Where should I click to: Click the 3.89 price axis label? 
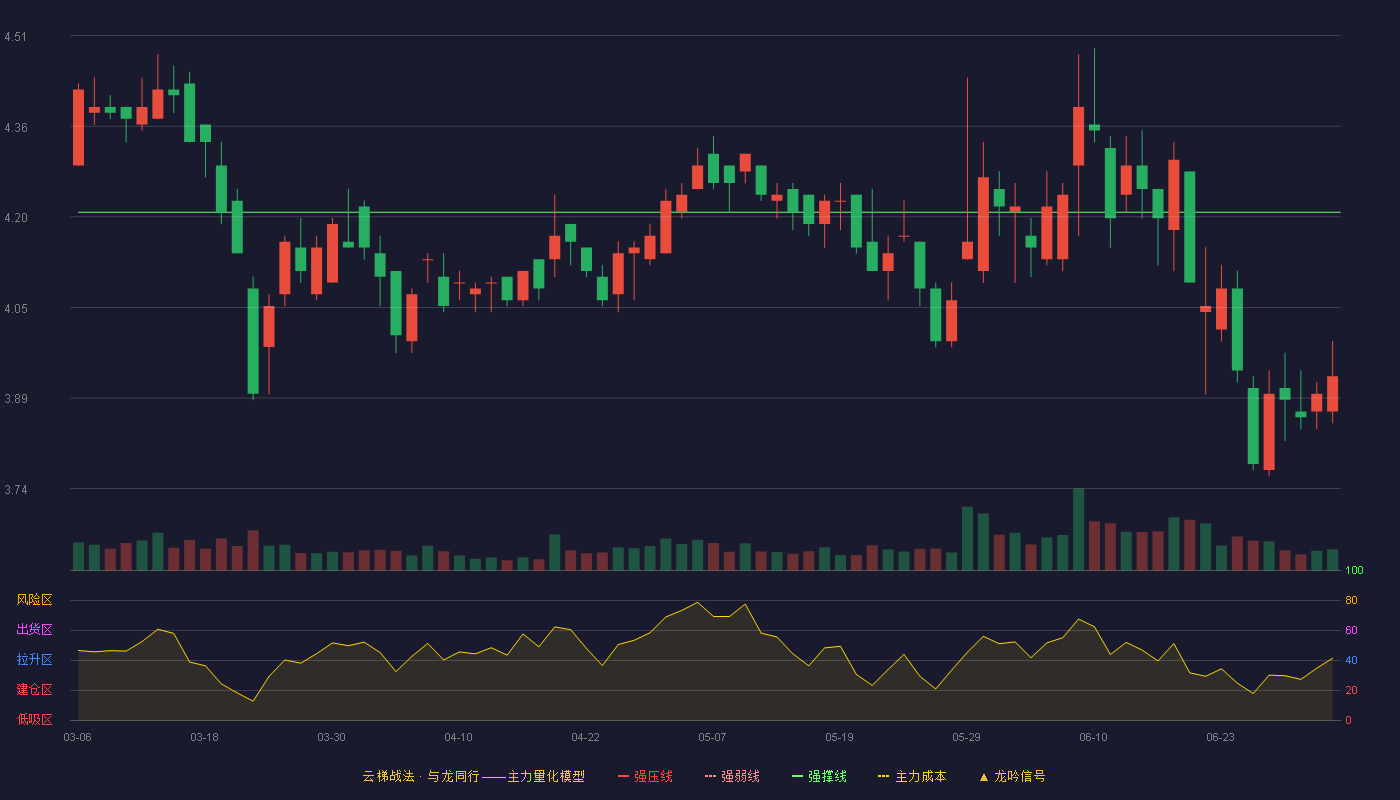15,399
